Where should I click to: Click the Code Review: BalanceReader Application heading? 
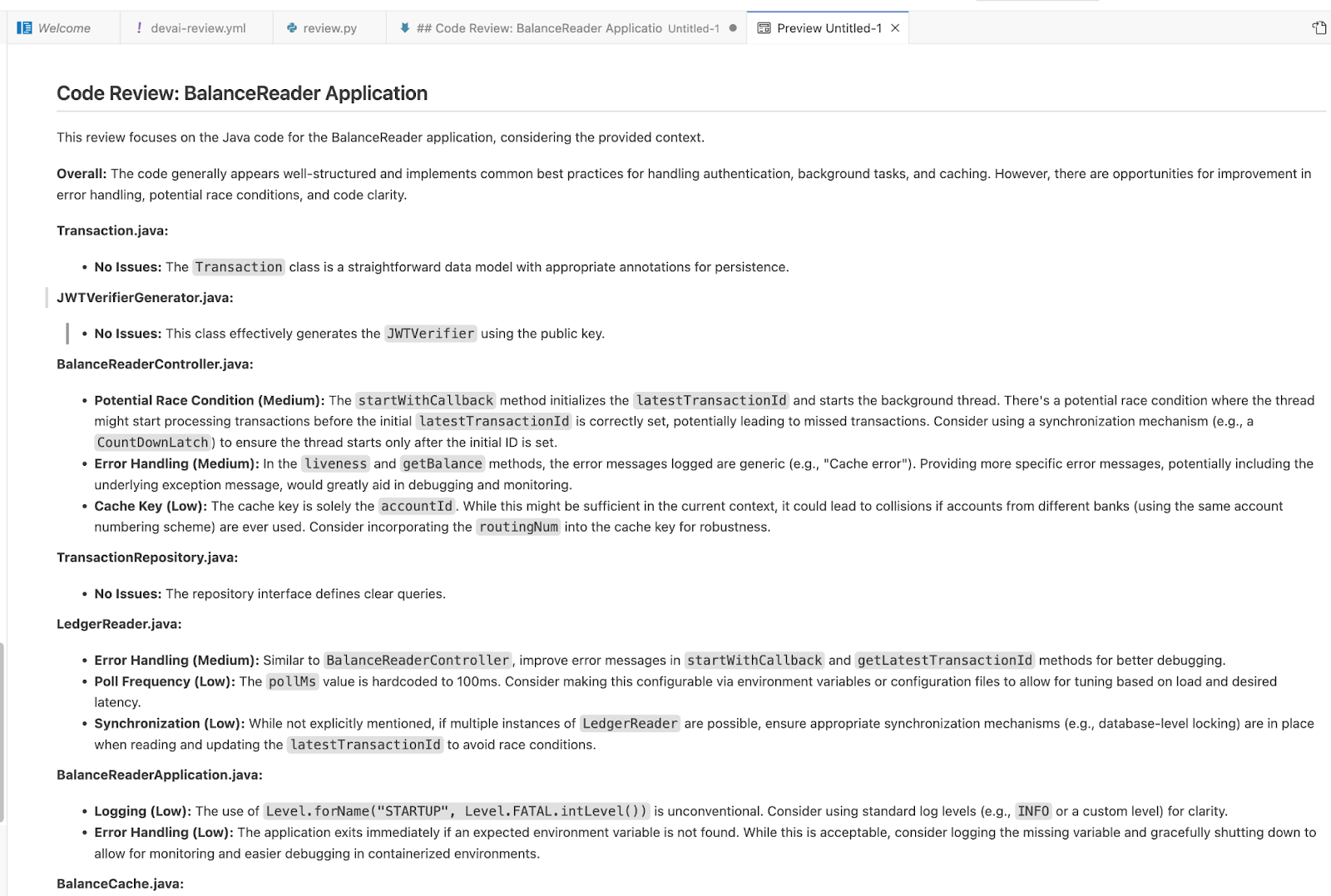point(242,93)
